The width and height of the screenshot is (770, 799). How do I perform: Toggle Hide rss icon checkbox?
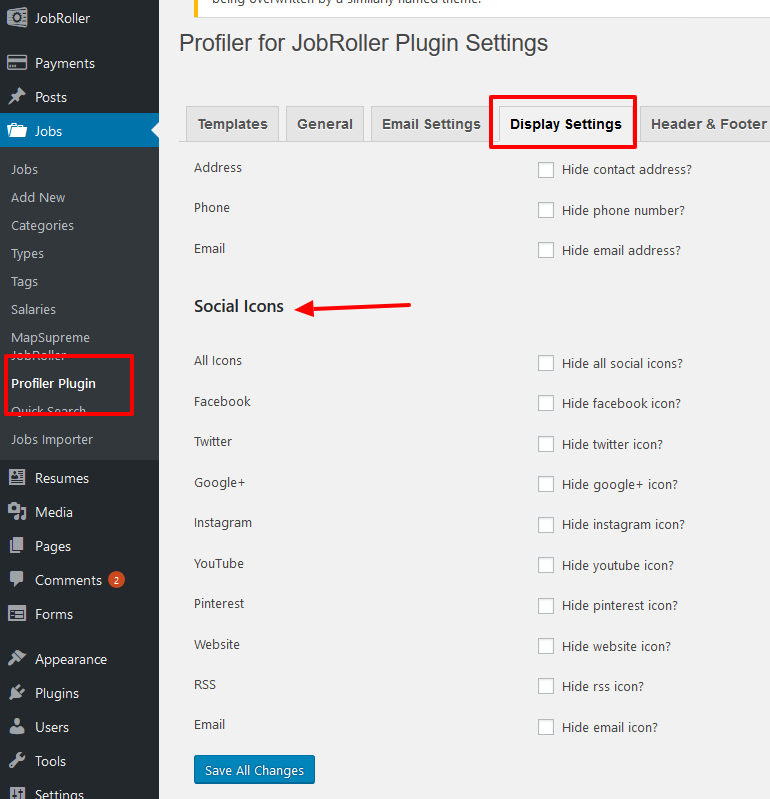[x=546, y=686]
